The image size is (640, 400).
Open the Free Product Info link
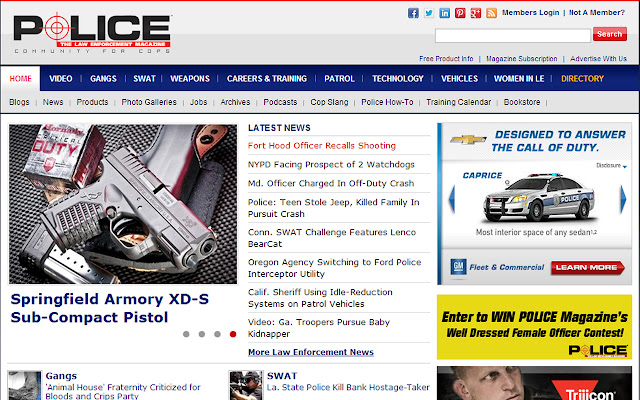[446, 59]
